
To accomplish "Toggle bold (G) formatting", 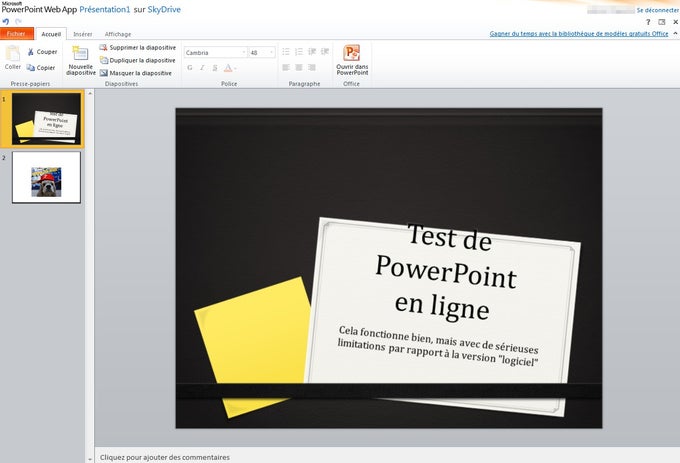I will (x=190, y=68).
